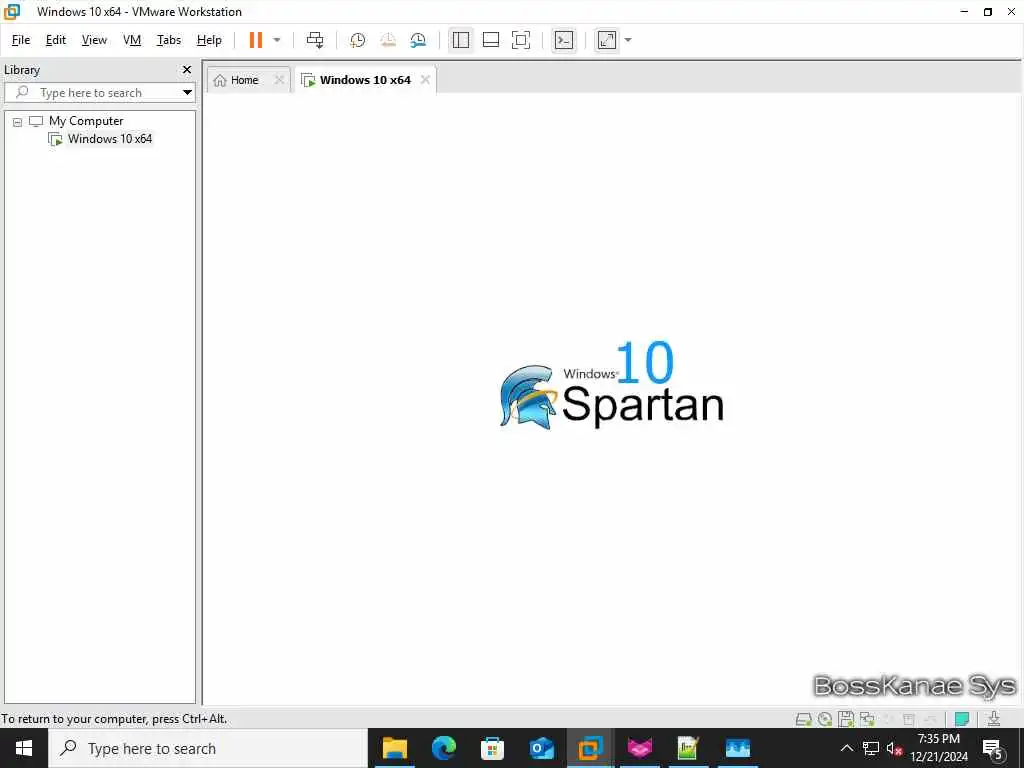
Task: Click the floppy drive status icon
Action: 846,719
